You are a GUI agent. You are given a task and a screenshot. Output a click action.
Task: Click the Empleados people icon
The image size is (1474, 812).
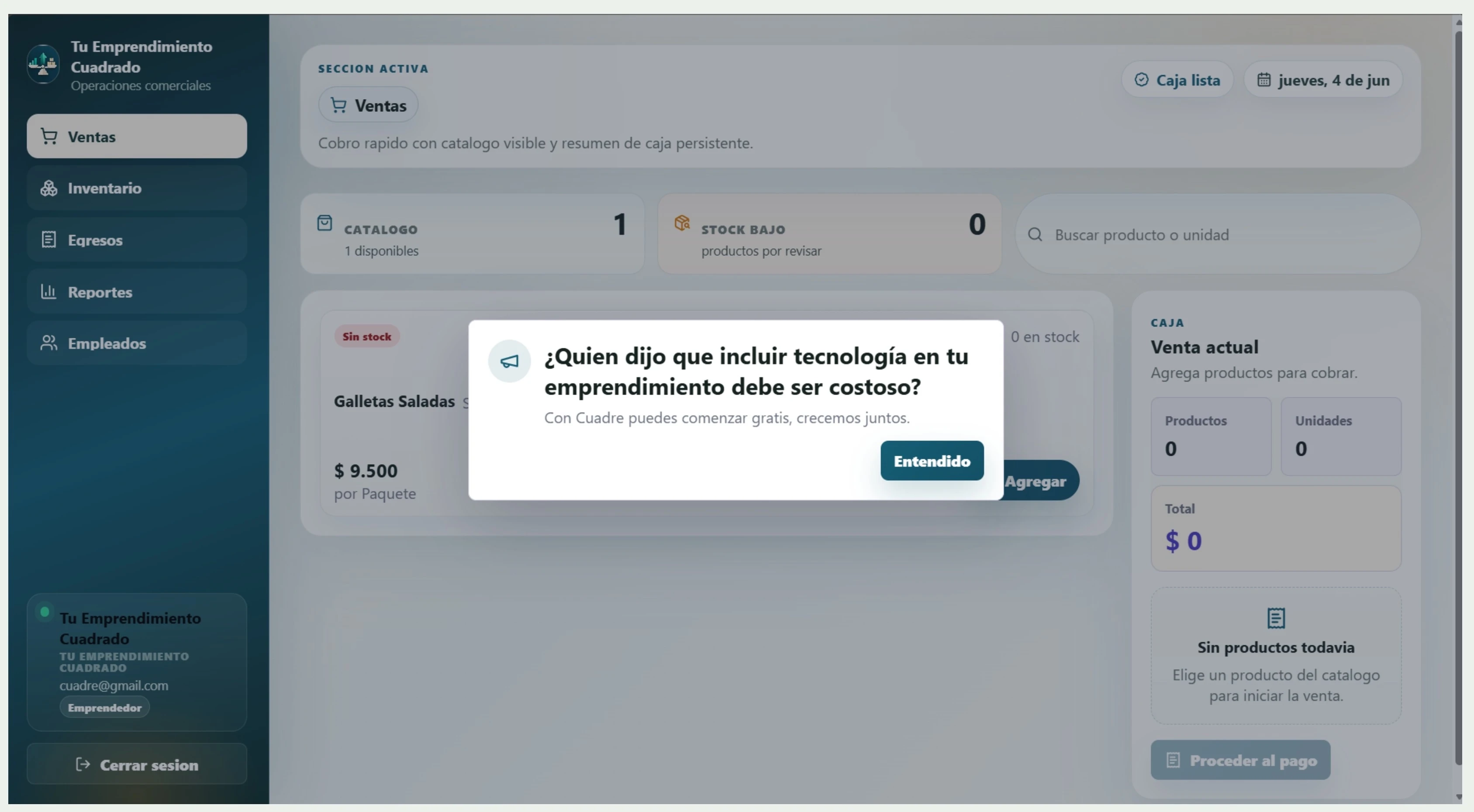point(48,343)
